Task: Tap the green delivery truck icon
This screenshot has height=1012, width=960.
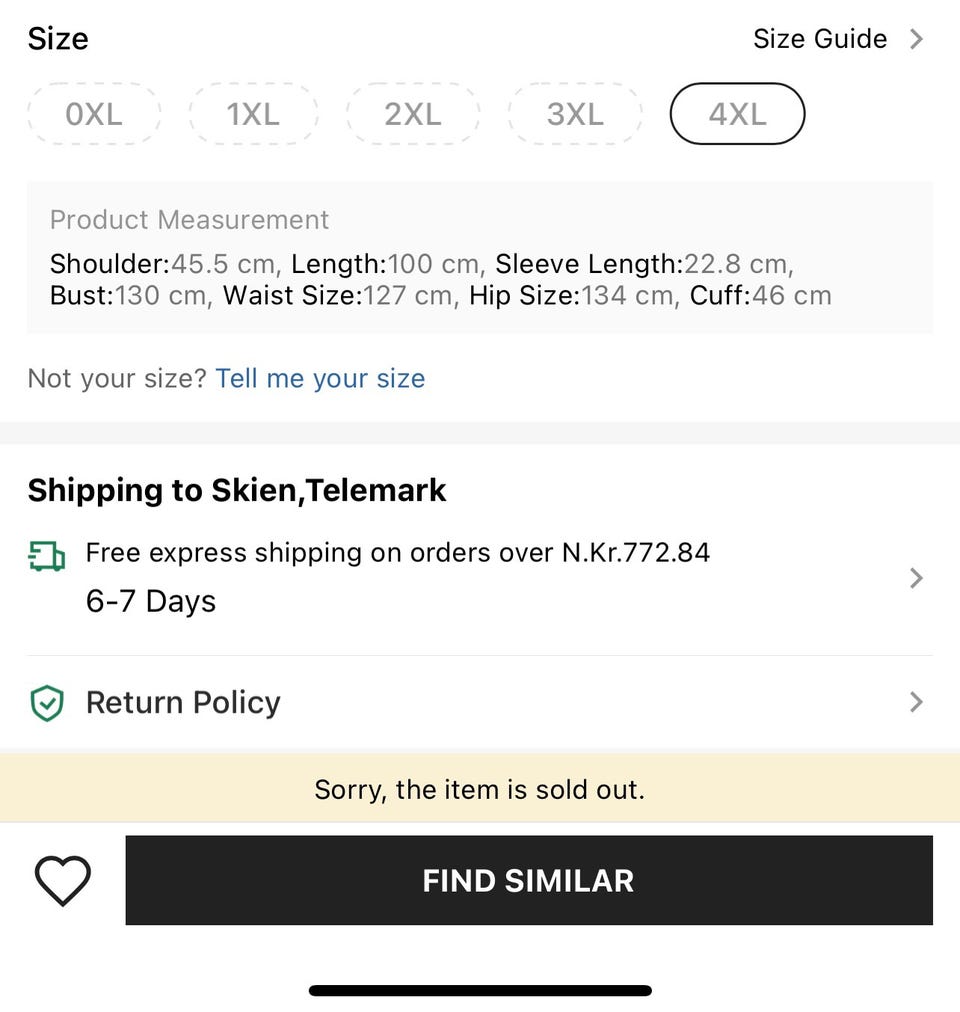Action: point(47,556)
